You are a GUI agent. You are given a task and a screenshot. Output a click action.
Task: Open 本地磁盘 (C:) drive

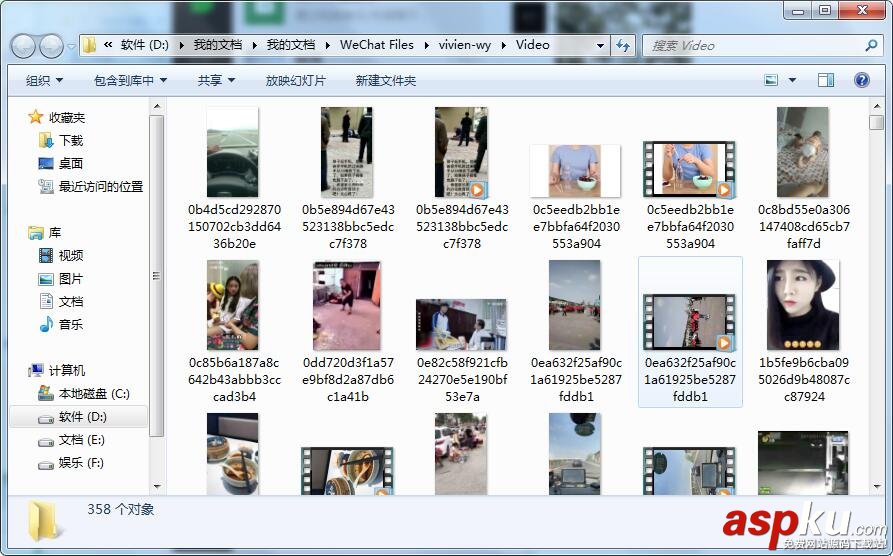pos(84,394)
